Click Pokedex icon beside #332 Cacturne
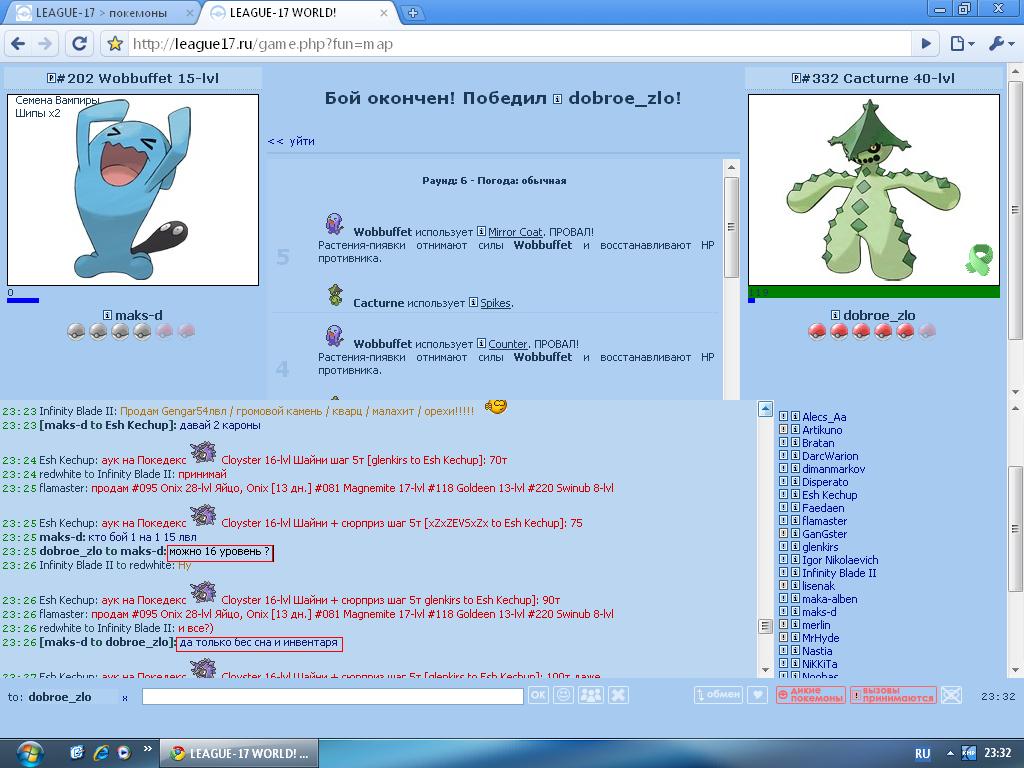The height and width of the screenshot is (768, 1024). [x=796, y=78]
